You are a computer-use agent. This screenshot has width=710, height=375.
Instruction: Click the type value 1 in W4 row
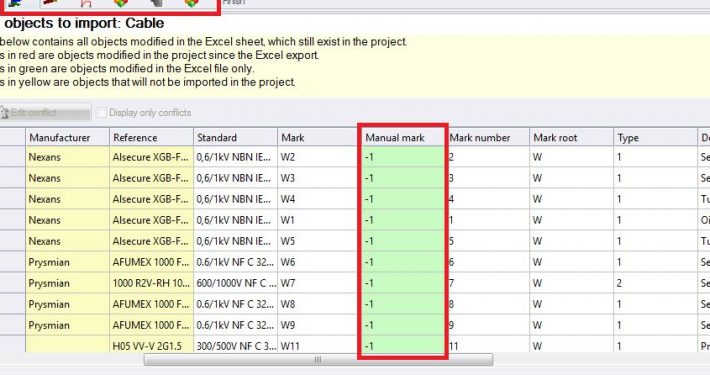[655, 199]
